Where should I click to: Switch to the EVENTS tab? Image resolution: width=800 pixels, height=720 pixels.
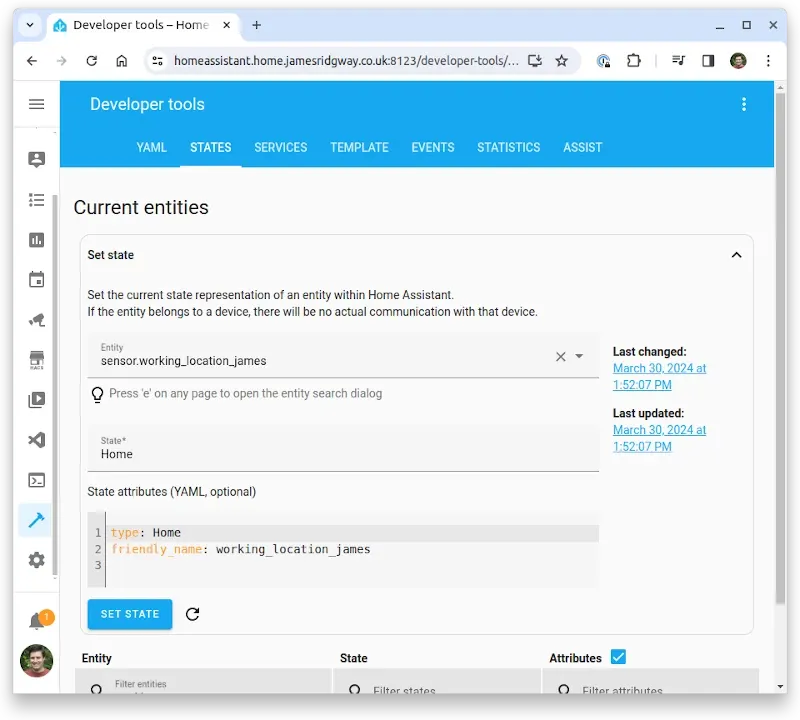pyautogui.click(x=433, y=147)
